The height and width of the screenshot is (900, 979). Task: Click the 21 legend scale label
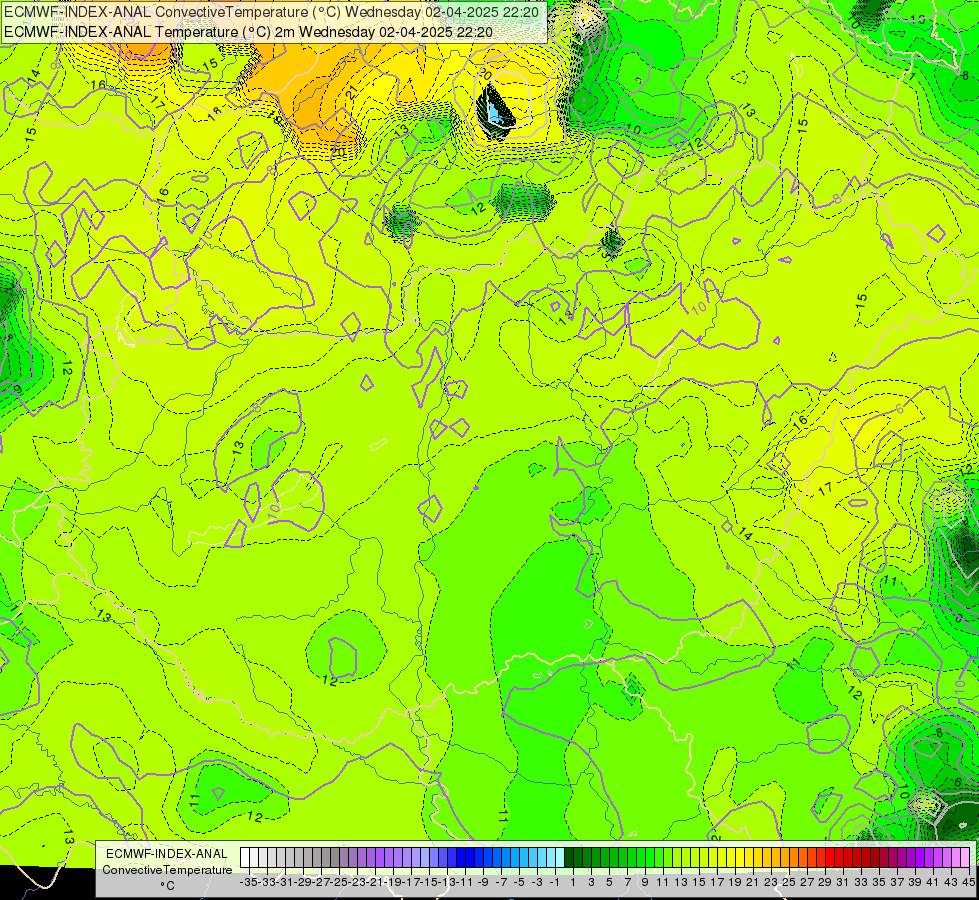click(x=752, y=882)
